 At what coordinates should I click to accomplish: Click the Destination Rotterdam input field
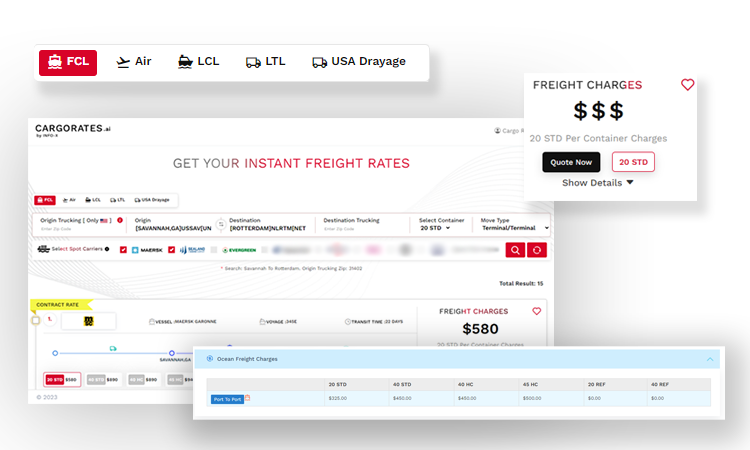[x=268, y=229]
